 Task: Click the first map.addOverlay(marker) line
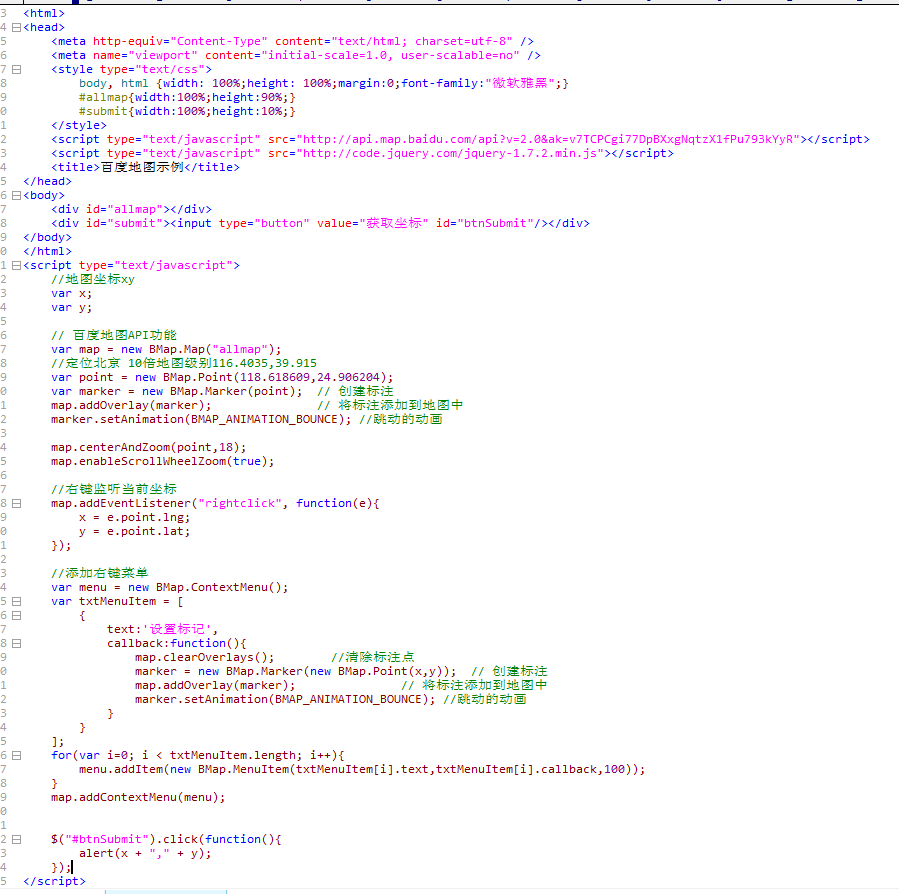(131, 405)
